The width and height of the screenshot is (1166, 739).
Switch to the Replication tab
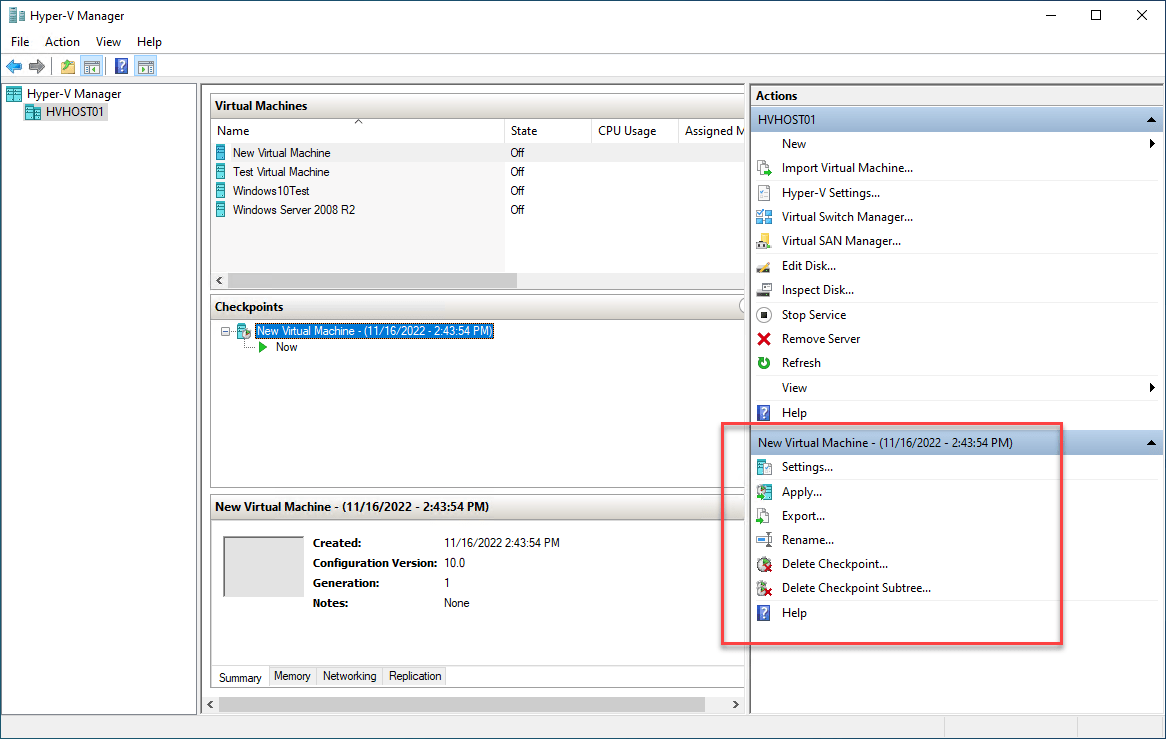coord(415,676)
